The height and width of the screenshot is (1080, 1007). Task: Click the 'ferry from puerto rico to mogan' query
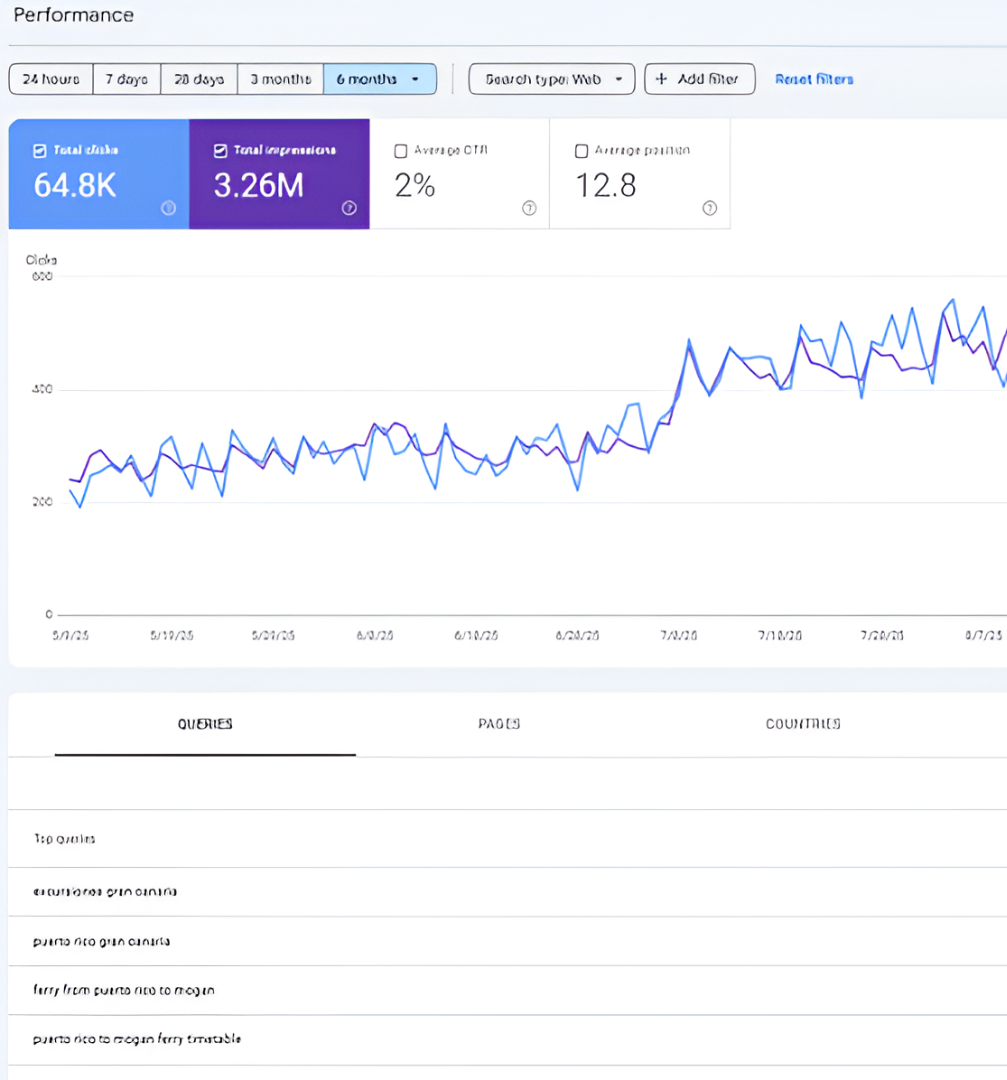click(x=124, y=990)
